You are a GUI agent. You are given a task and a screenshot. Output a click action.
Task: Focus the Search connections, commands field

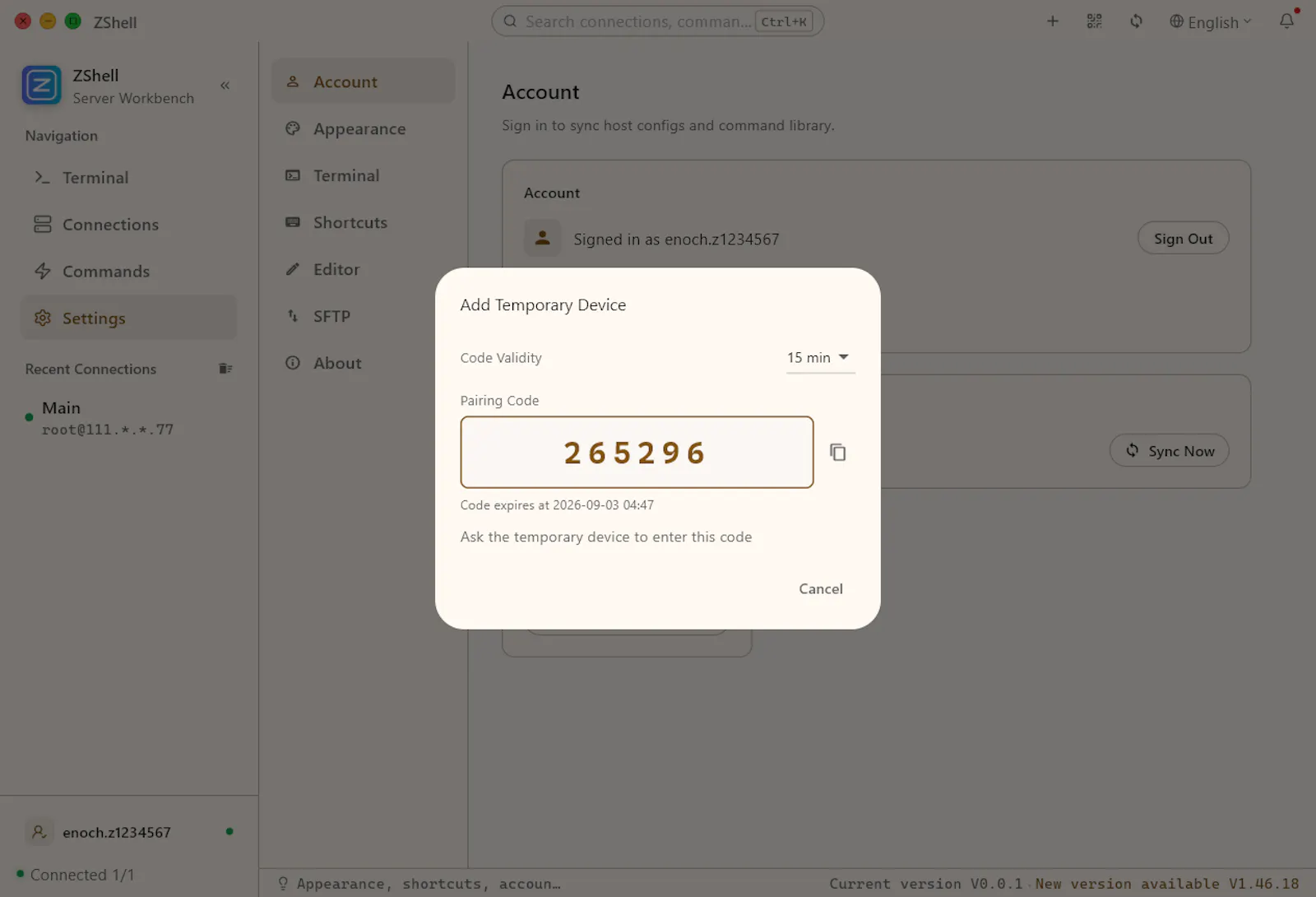coord(657,21)
